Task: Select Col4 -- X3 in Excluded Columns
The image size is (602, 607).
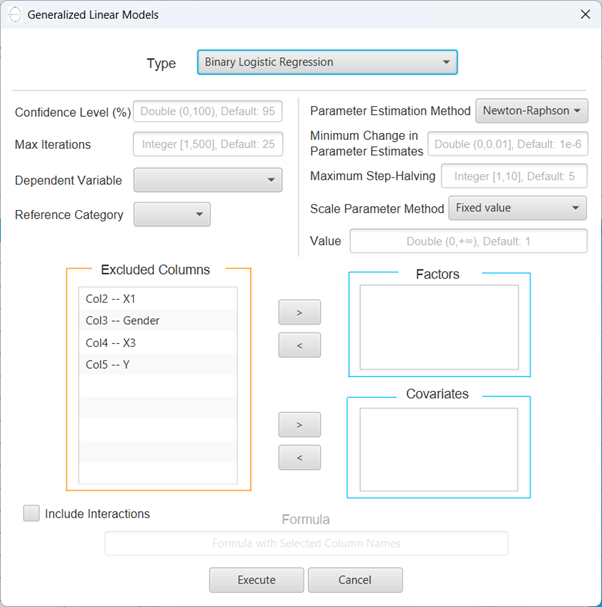Action: 158,343
